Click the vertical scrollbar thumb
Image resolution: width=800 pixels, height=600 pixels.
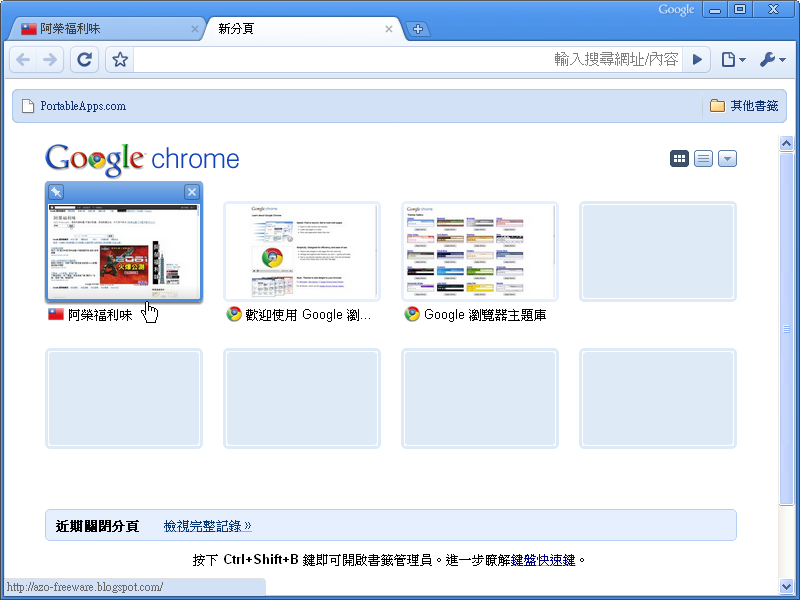click(786, 329)
